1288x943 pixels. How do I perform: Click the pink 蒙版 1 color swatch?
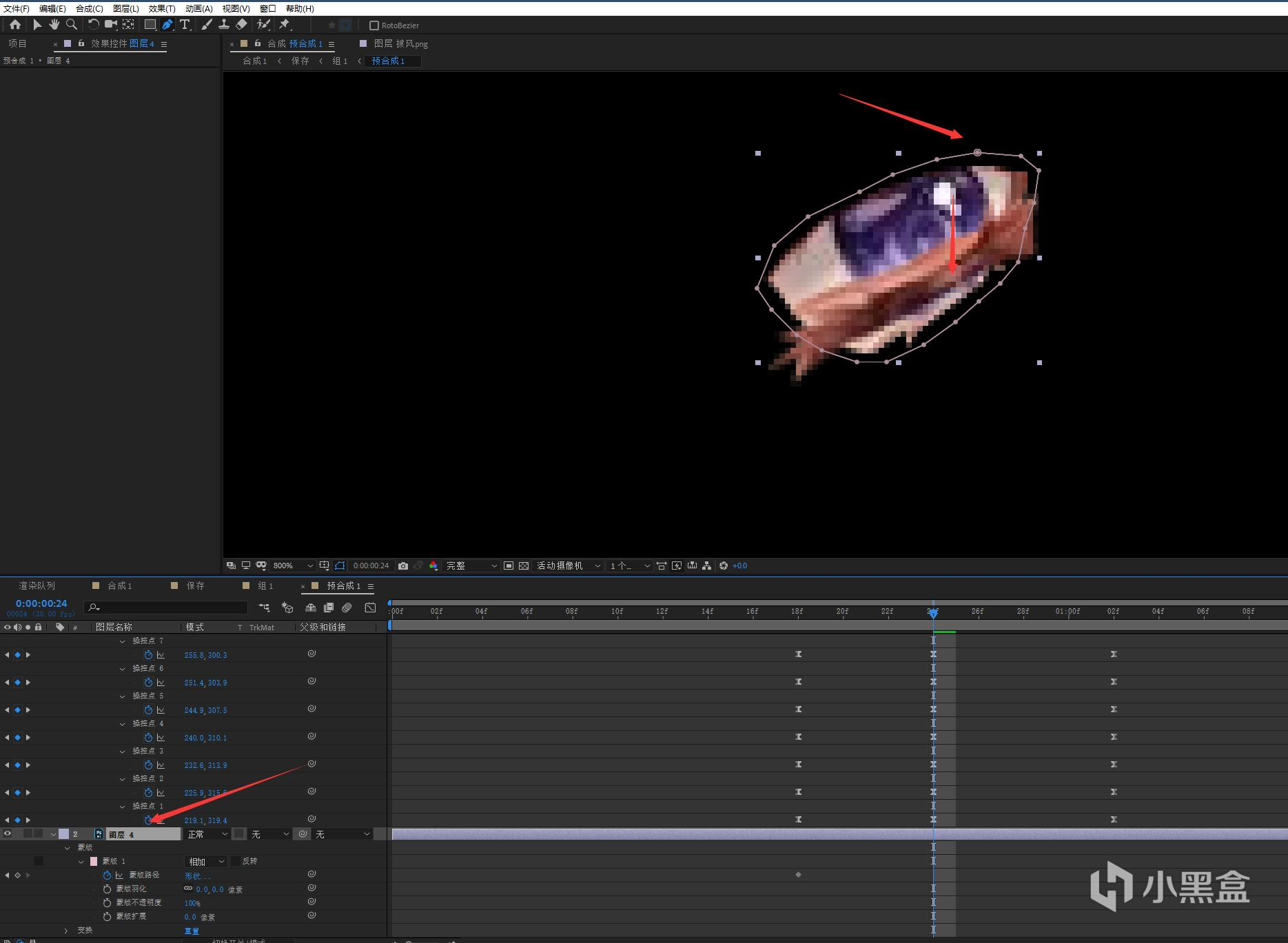(x=94, y=862)
